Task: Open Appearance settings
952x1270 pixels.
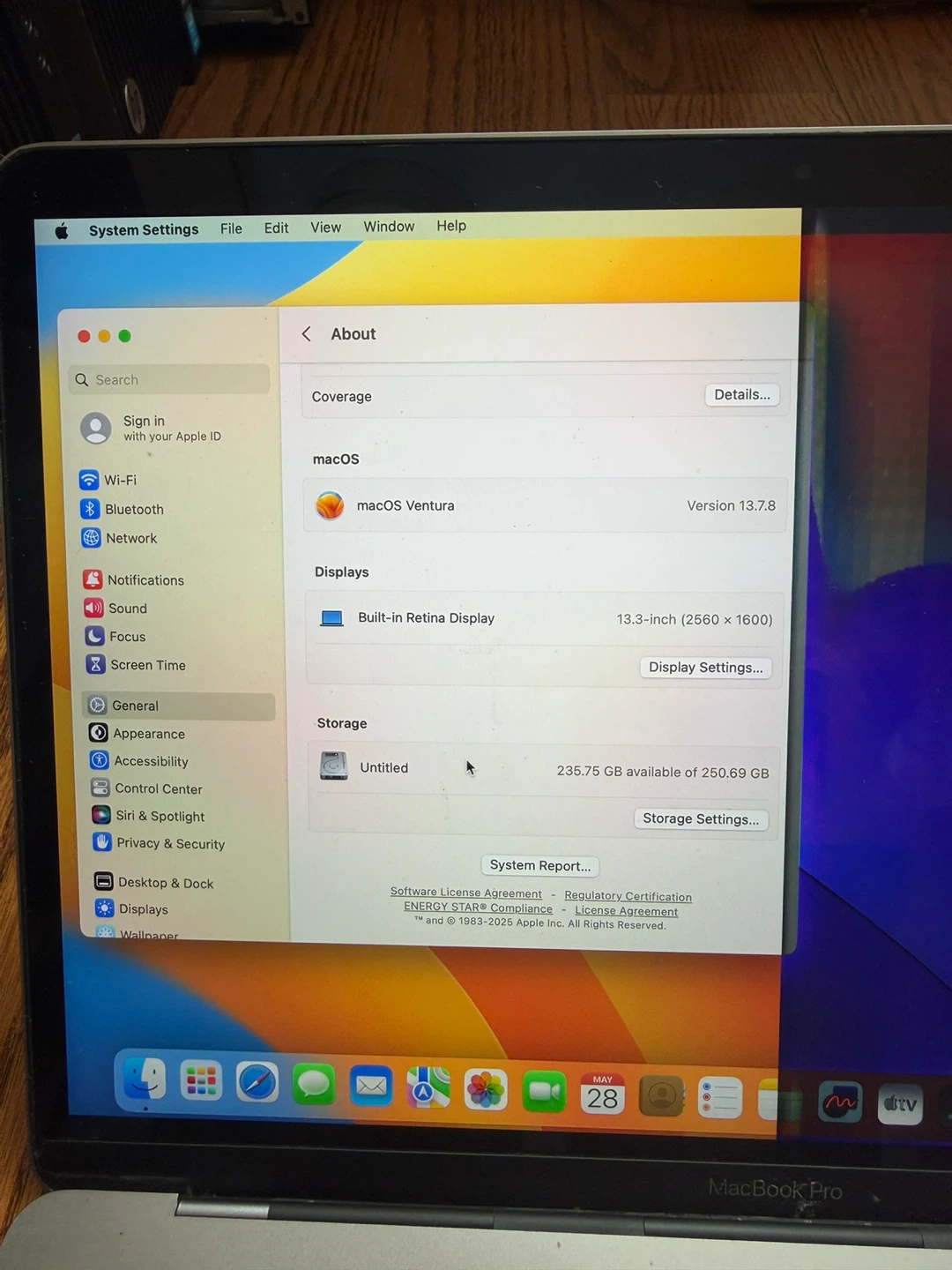Action: point(138,733)
